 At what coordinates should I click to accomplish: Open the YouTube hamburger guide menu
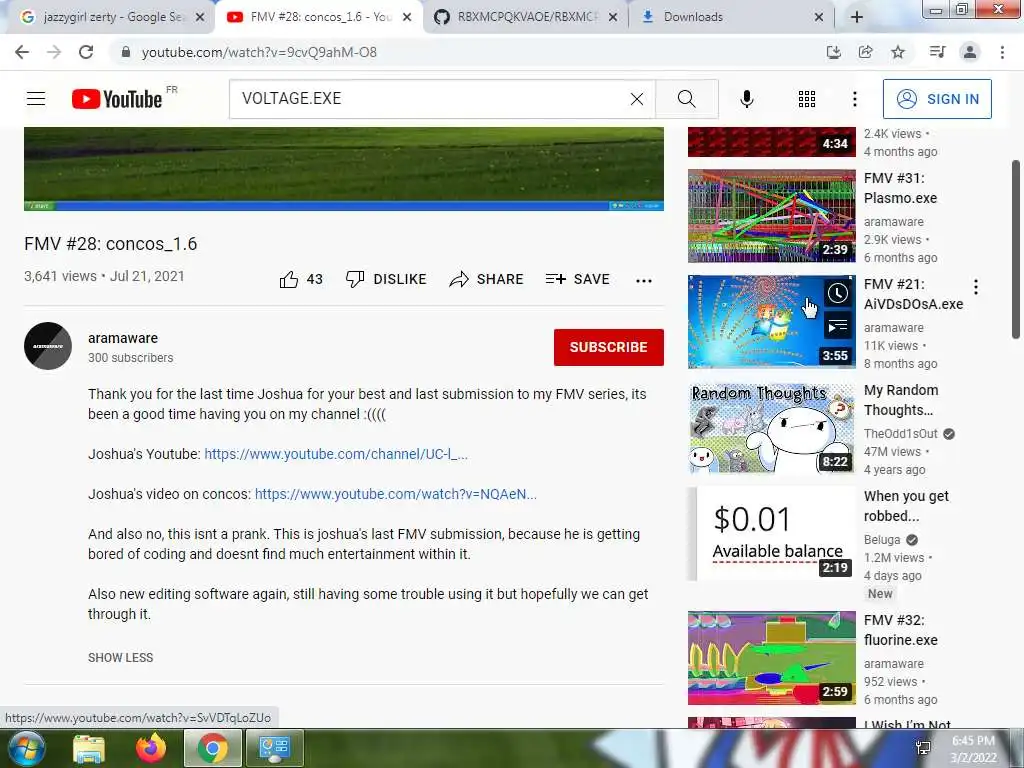tap(36, 99)
